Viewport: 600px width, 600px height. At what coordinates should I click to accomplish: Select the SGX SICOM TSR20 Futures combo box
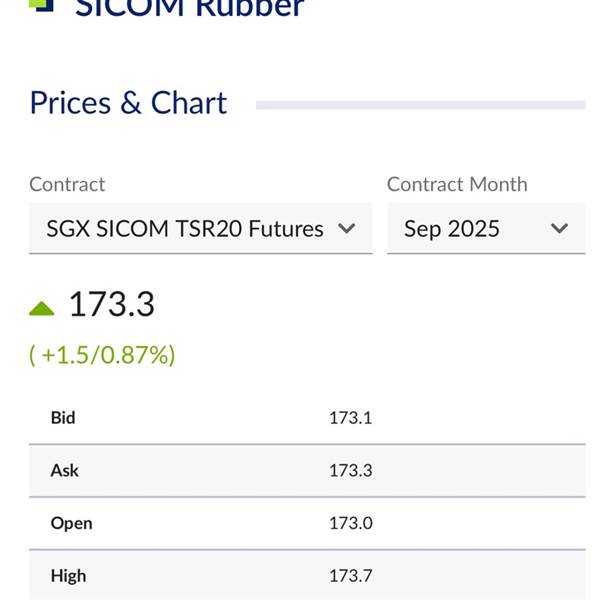(201, 228)
